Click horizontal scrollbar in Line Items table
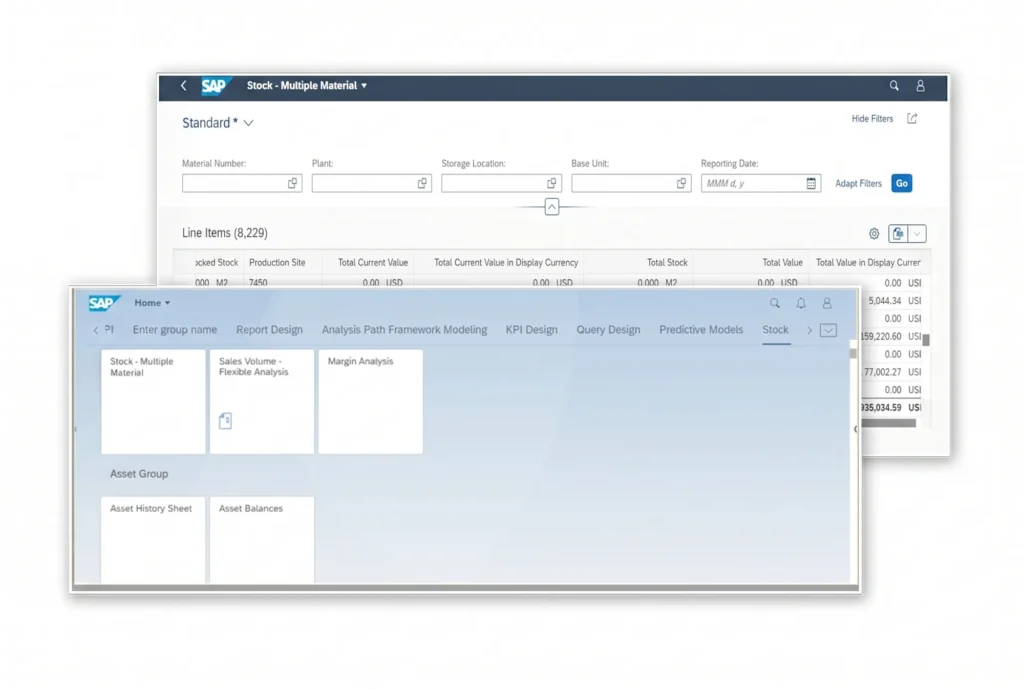This screenshot has width=1024, height=690. (x=889, y=423)
